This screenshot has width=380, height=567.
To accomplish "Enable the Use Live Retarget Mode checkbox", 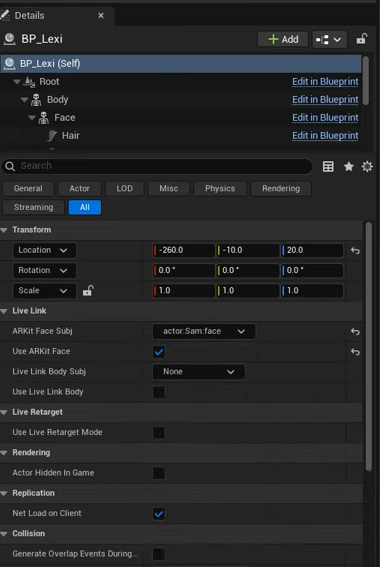I will pos(159,432).
